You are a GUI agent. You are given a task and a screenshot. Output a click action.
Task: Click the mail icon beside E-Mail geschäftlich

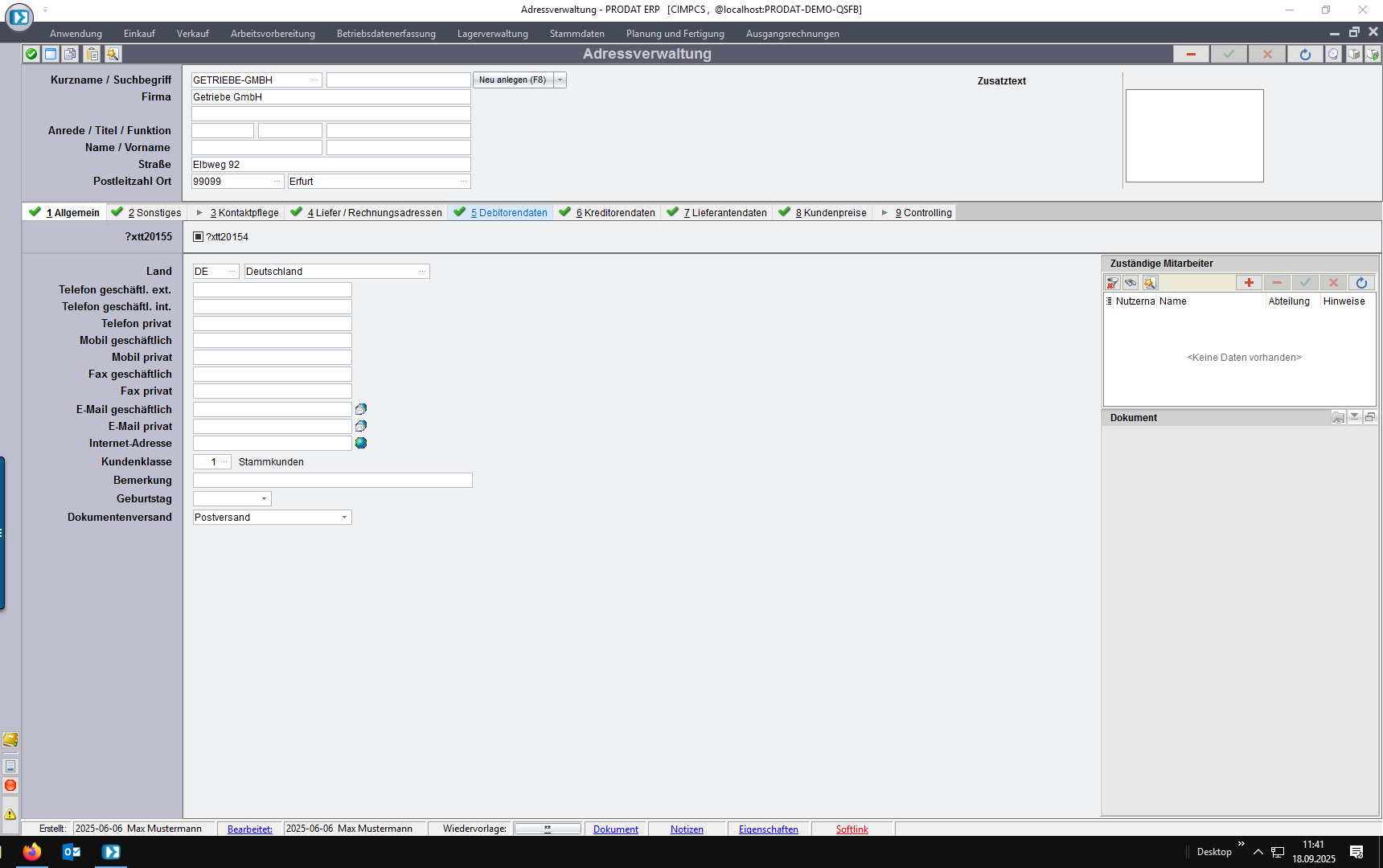361,409
